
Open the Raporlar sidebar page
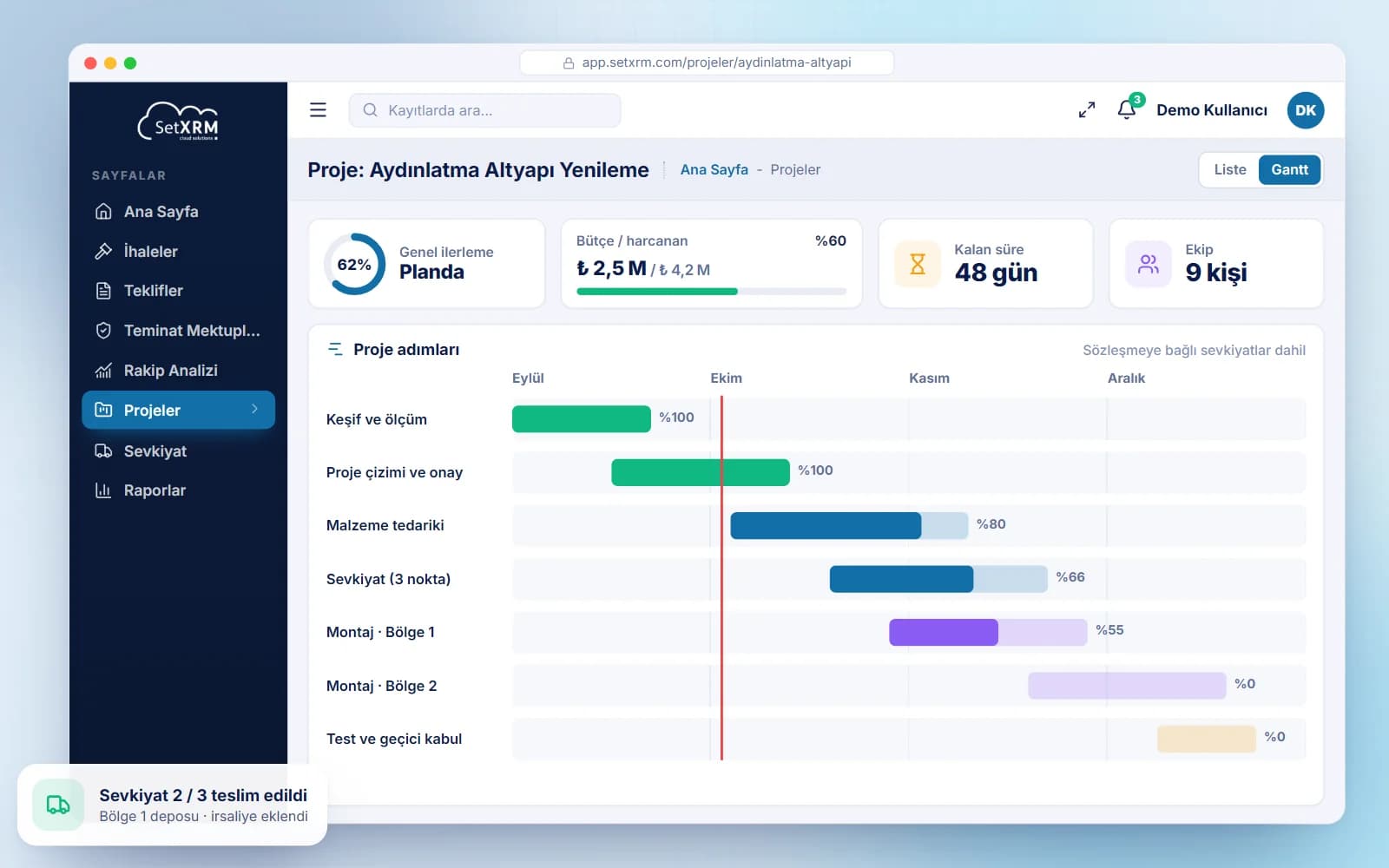(178, 490)
